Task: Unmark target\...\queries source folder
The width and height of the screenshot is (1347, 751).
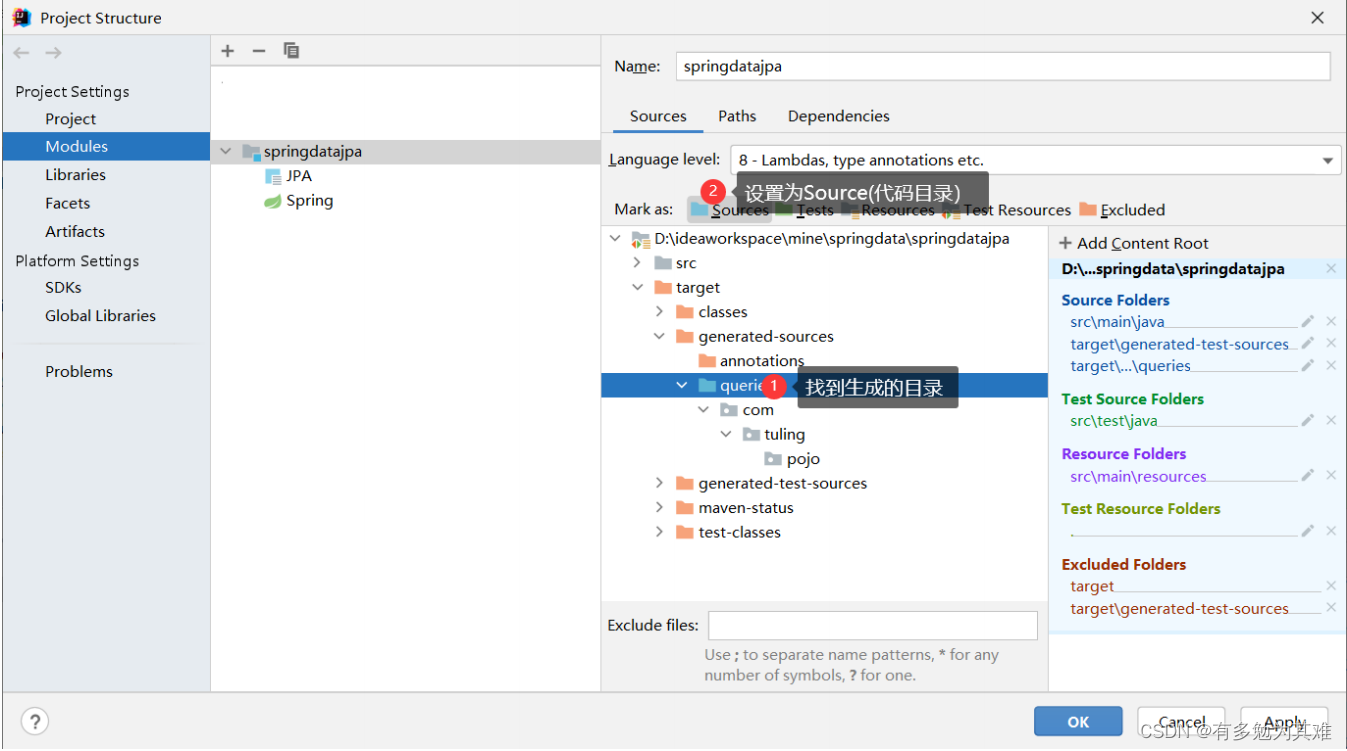Action: (1331, 366)
